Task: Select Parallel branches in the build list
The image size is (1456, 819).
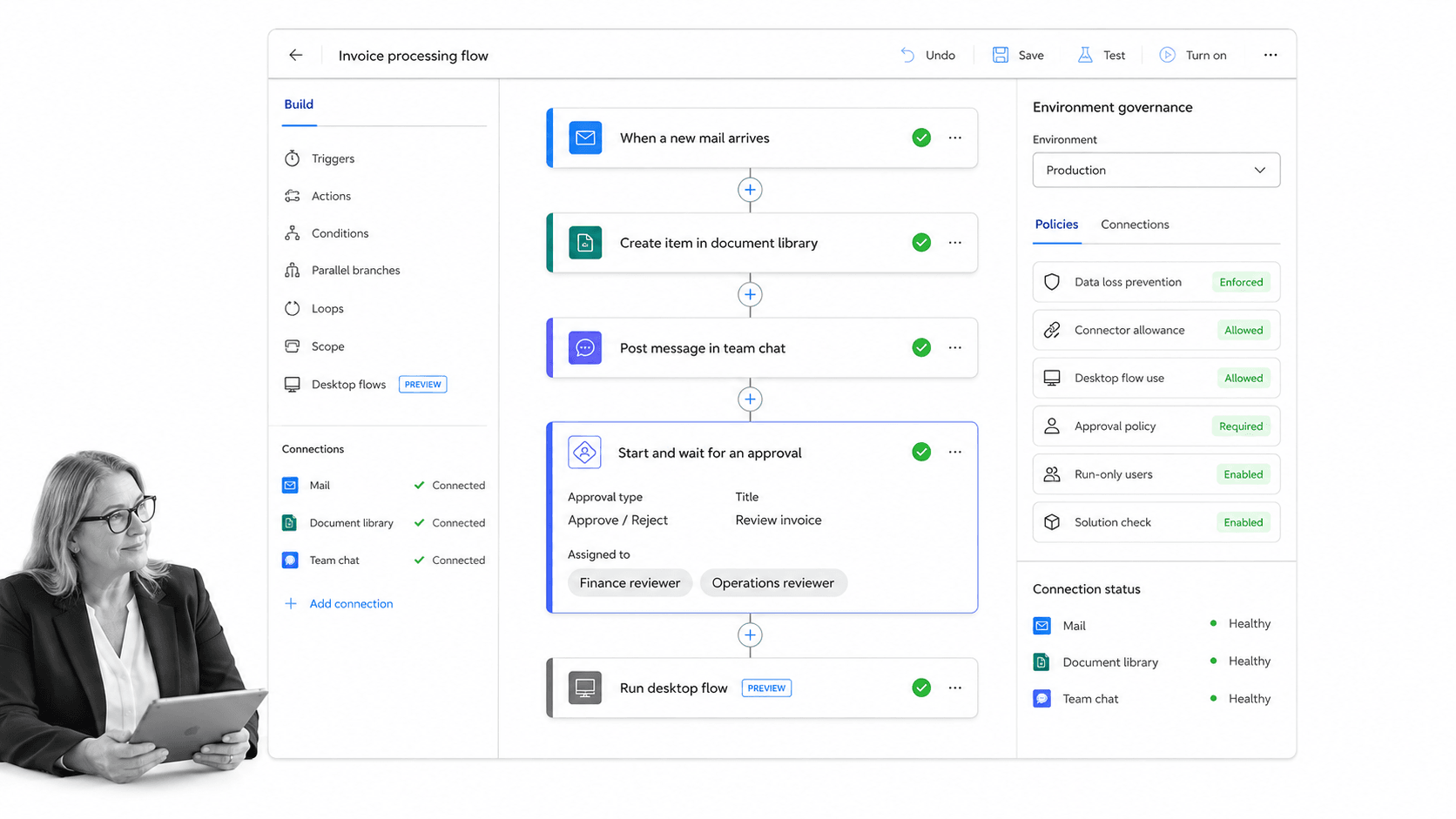Action: [342, 271]
